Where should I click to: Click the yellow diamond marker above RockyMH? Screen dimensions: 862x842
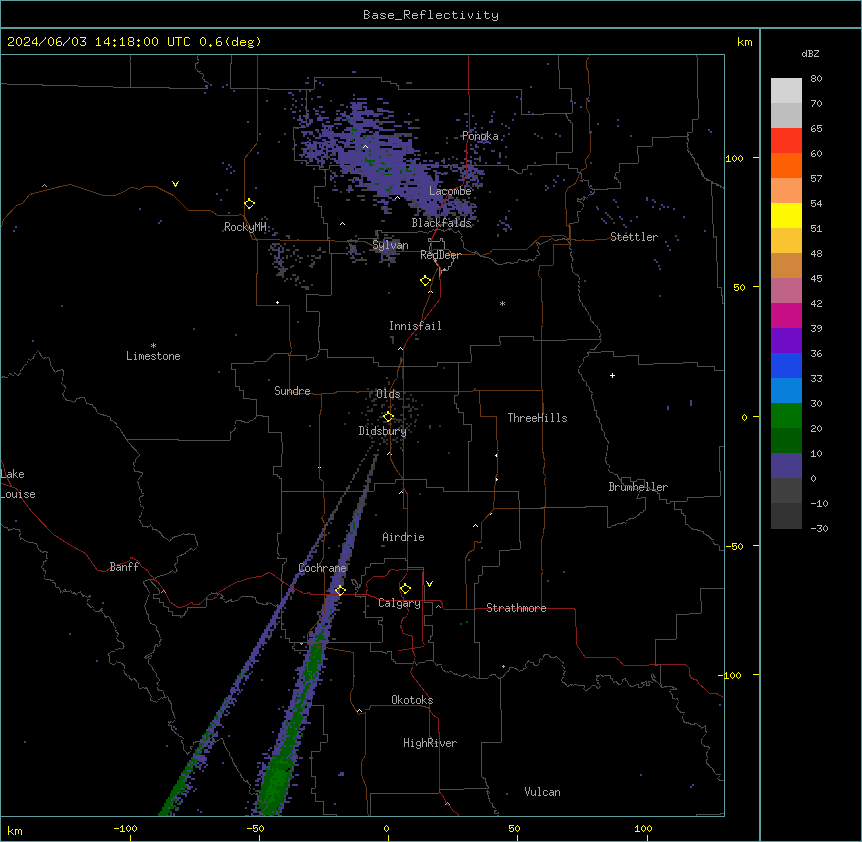tap(249, 204)
